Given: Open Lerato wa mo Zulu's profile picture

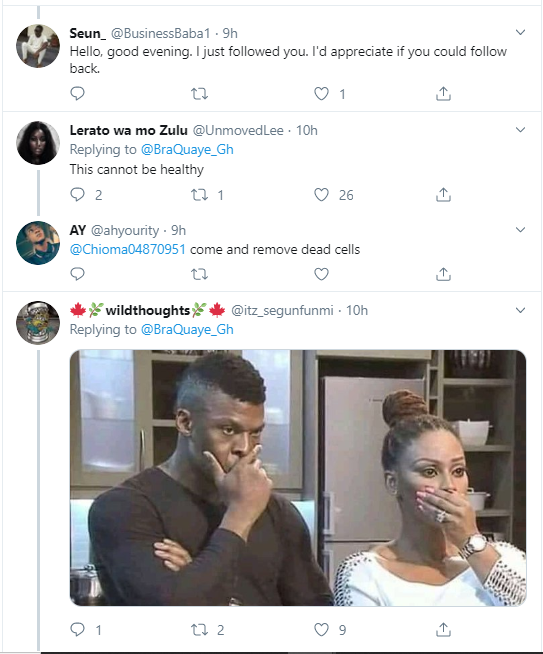Looking at the screenshot, I should point(38,143).
